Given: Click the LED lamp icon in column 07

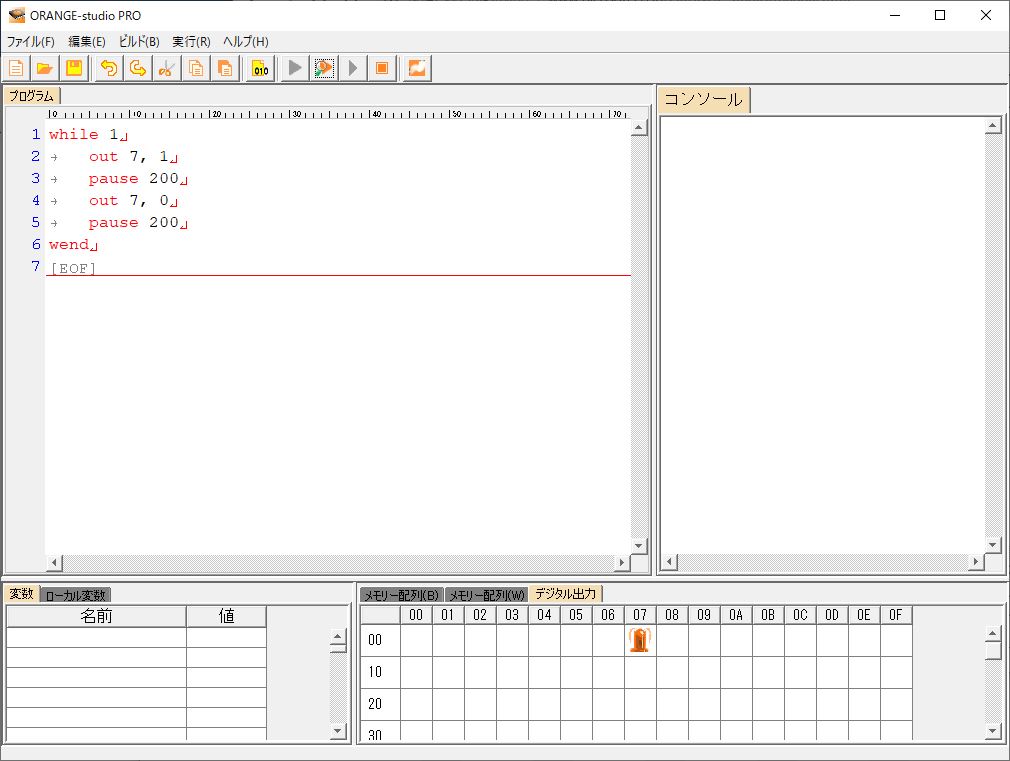Looking at the screenshot, I should 640,640.
